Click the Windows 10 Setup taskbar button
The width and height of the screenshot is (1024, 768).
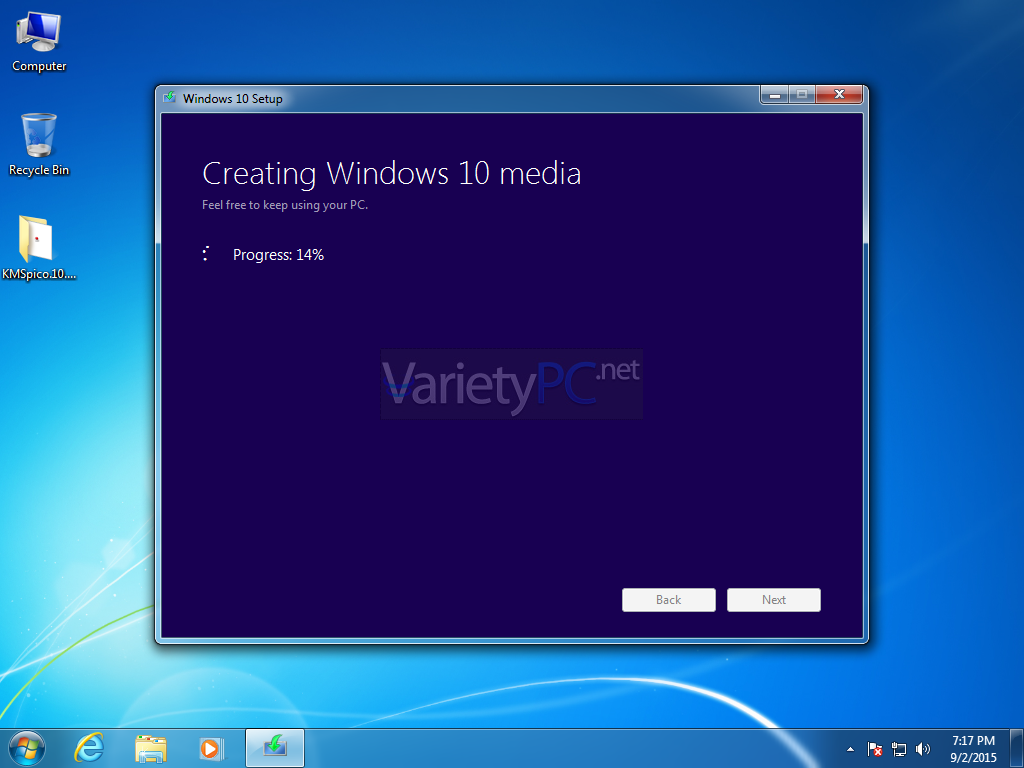[x=274, y=747]
